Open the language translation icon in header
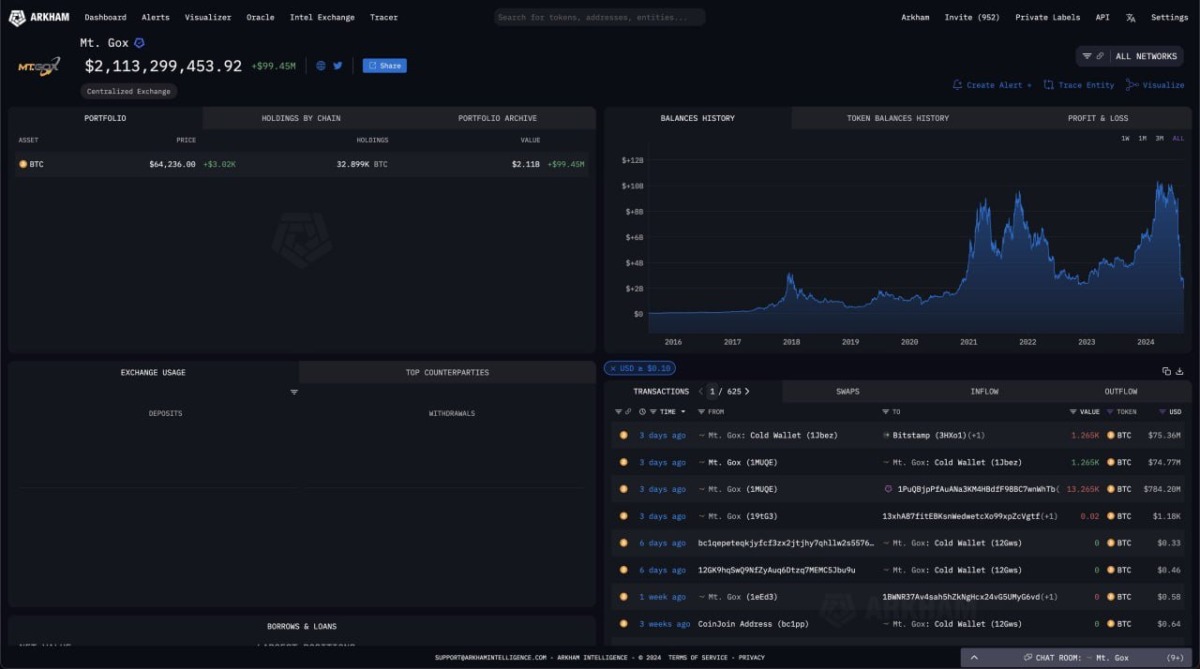Viewport: 1200px width, 669px height. [1130, 17]
